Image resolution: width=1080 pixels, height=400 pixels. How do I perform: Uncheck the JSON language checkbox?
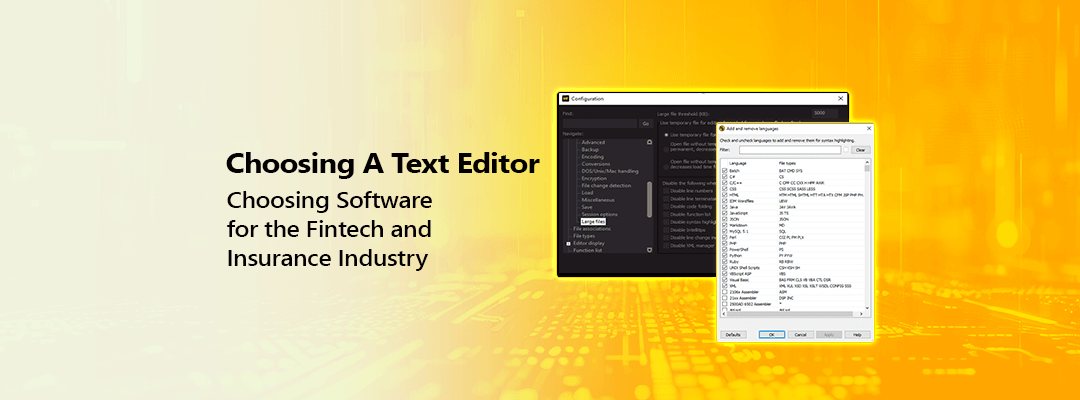725,219
